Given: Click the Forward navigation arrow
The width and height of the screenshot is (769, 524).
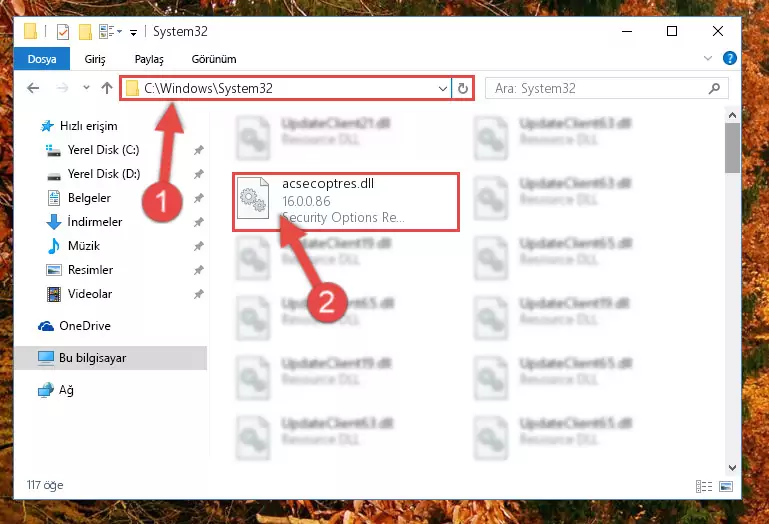Looking at the screenshot, I should click(62, 88).
